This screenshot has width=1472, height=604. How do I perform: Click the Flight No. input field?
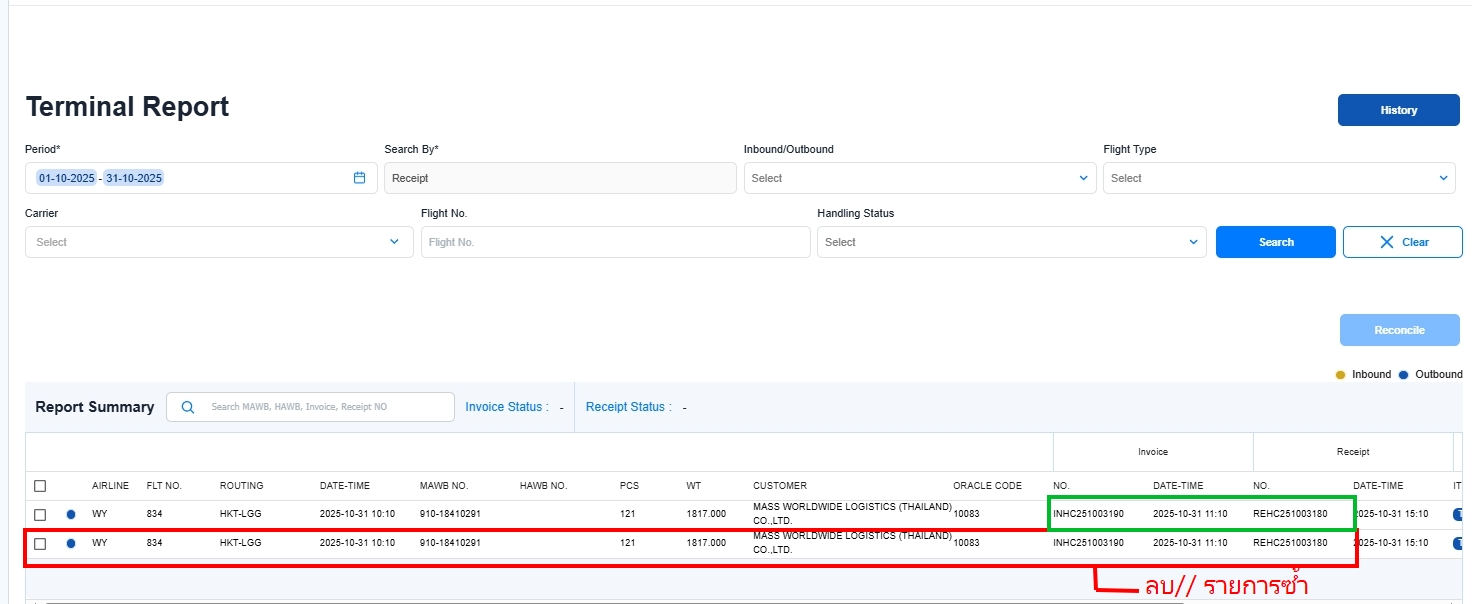(615, 242)
